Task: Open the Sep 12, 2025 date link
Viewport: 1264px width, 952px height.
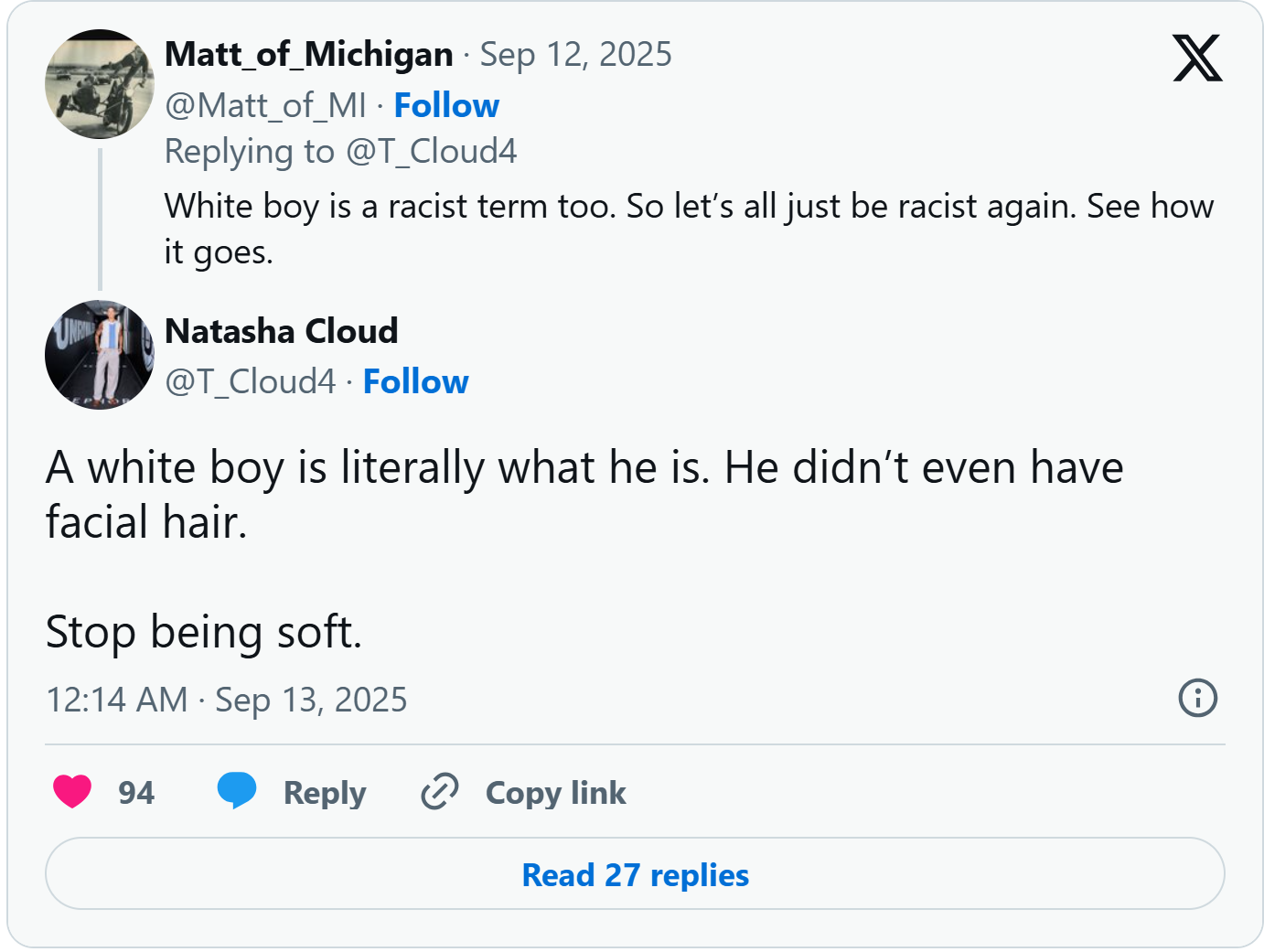Action: tap(576, 55)
